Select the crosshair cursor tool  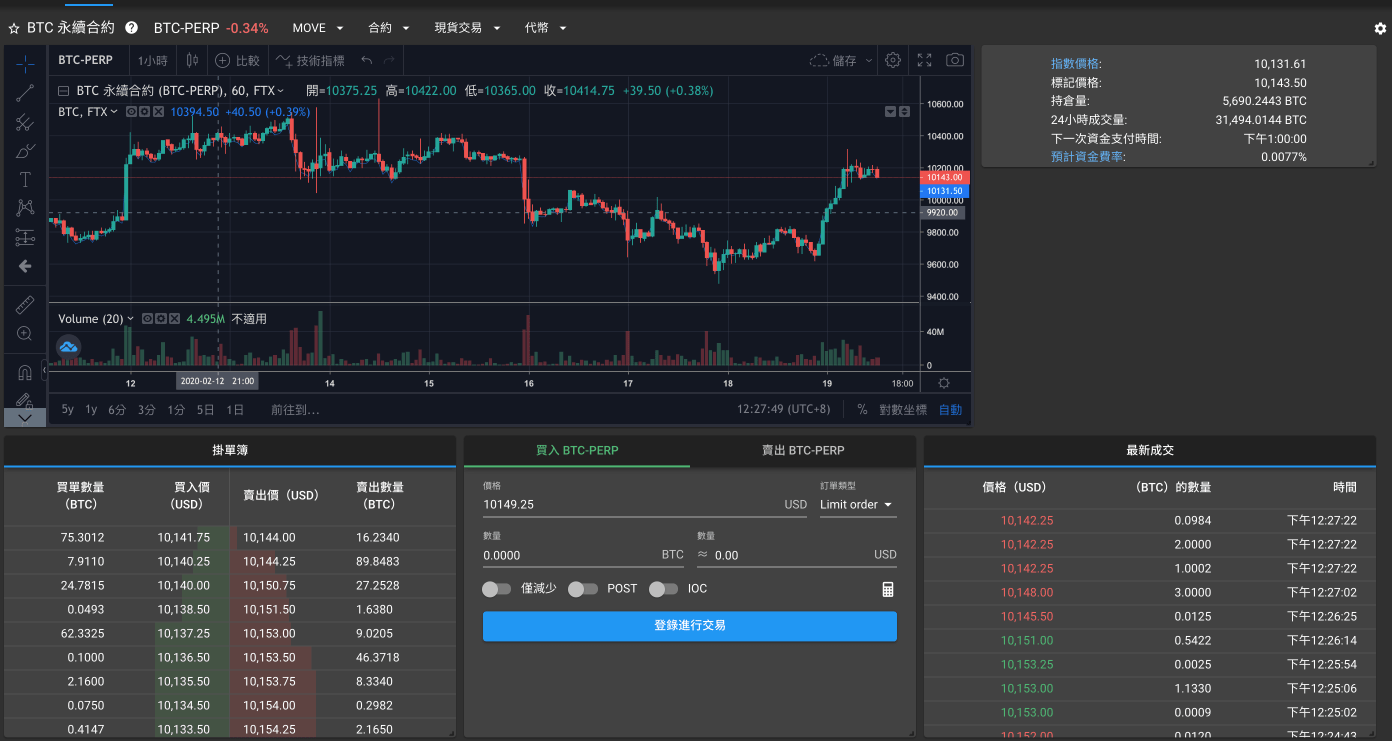pyautogui.click(x=25, y=63)
